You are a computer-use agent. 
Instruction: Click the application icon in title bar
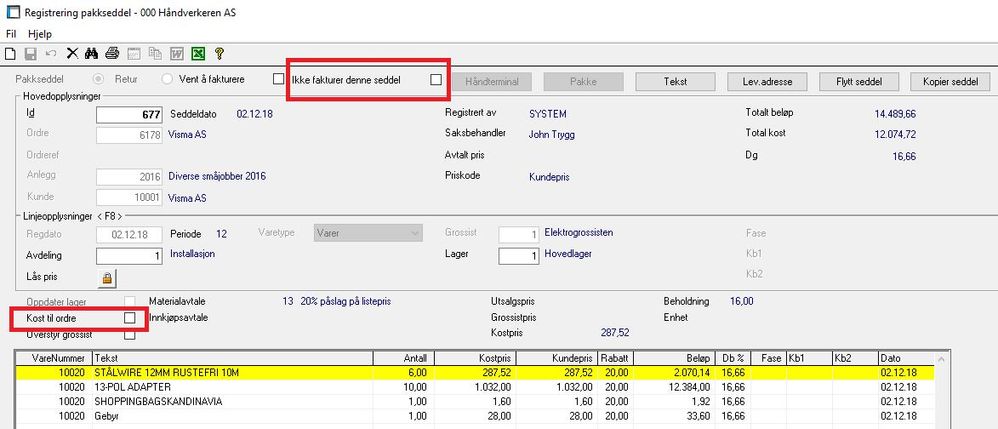(x=12, y=12)
